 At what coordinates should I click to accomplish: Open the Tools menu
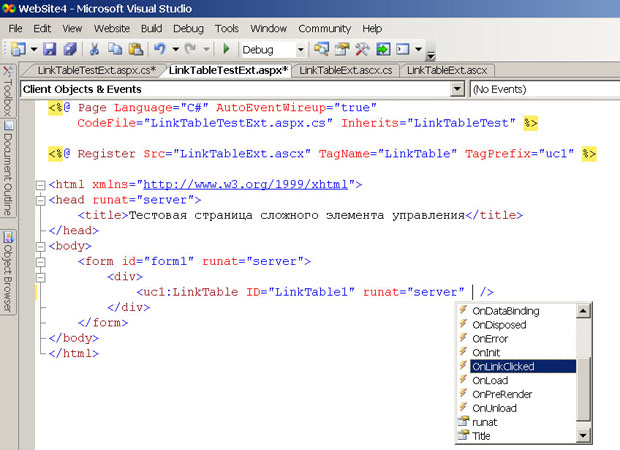tap(227, 28)
